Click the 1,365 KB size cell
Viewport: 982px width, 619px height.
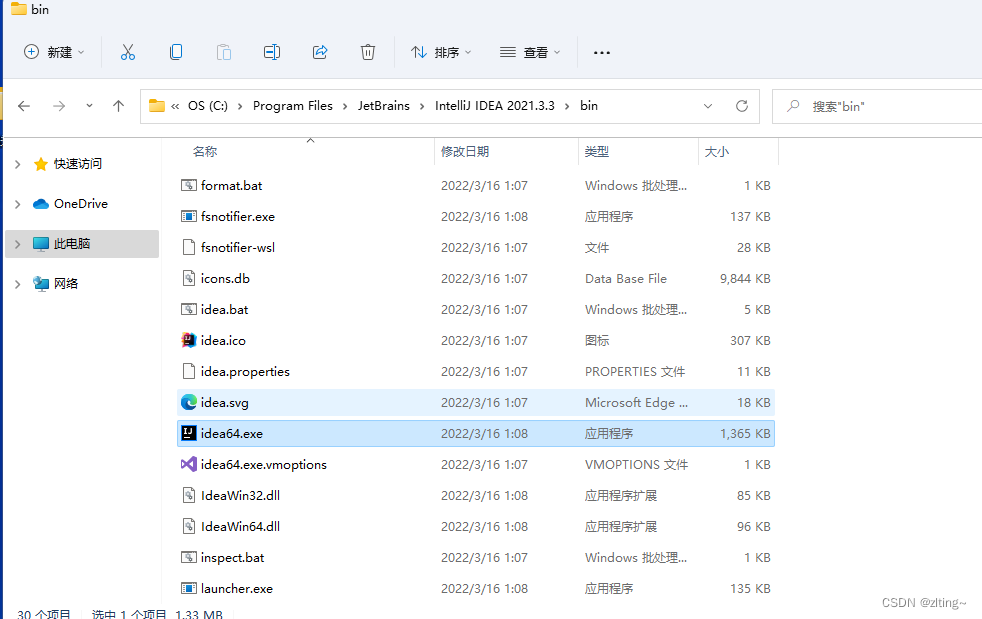coord(745,434)
